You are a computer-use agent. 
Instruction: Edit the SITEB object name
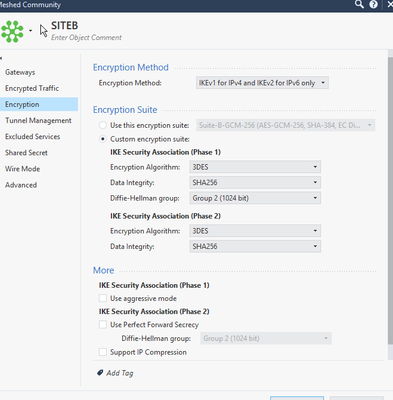64,26
